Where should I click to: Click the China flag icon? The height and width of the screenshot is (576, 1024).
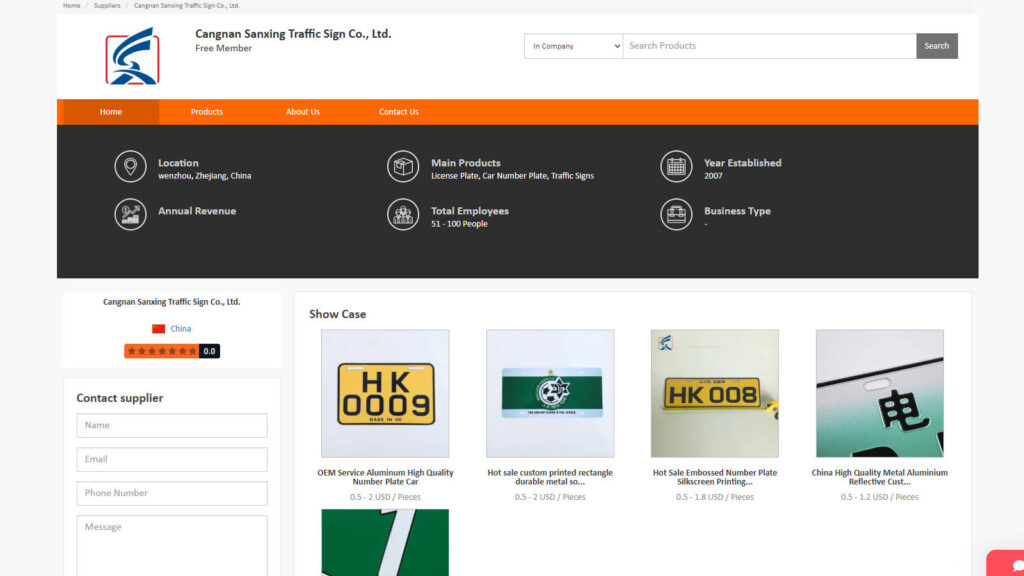pos(159,329)
